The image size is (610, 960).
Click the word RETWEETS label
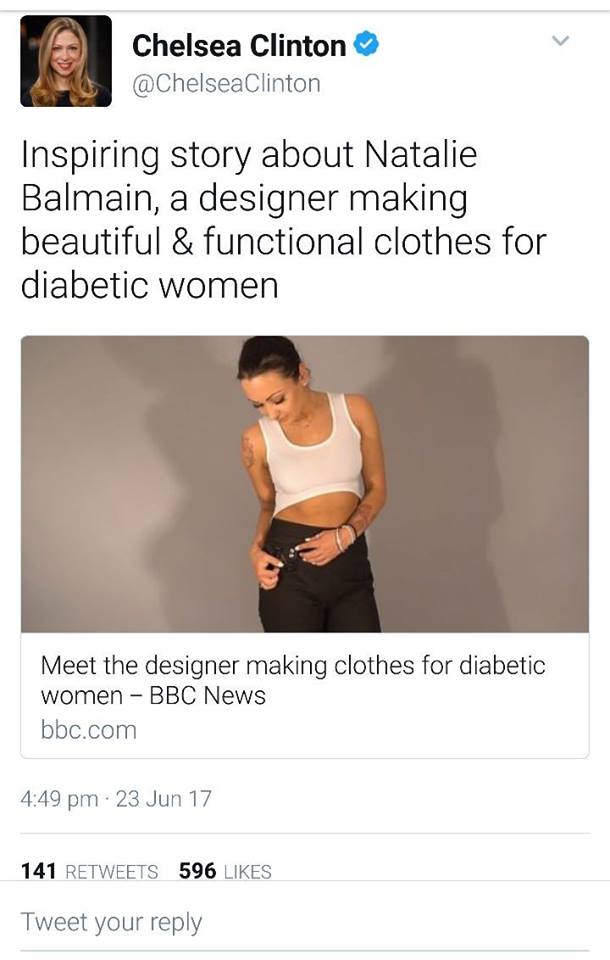point(111,871)
